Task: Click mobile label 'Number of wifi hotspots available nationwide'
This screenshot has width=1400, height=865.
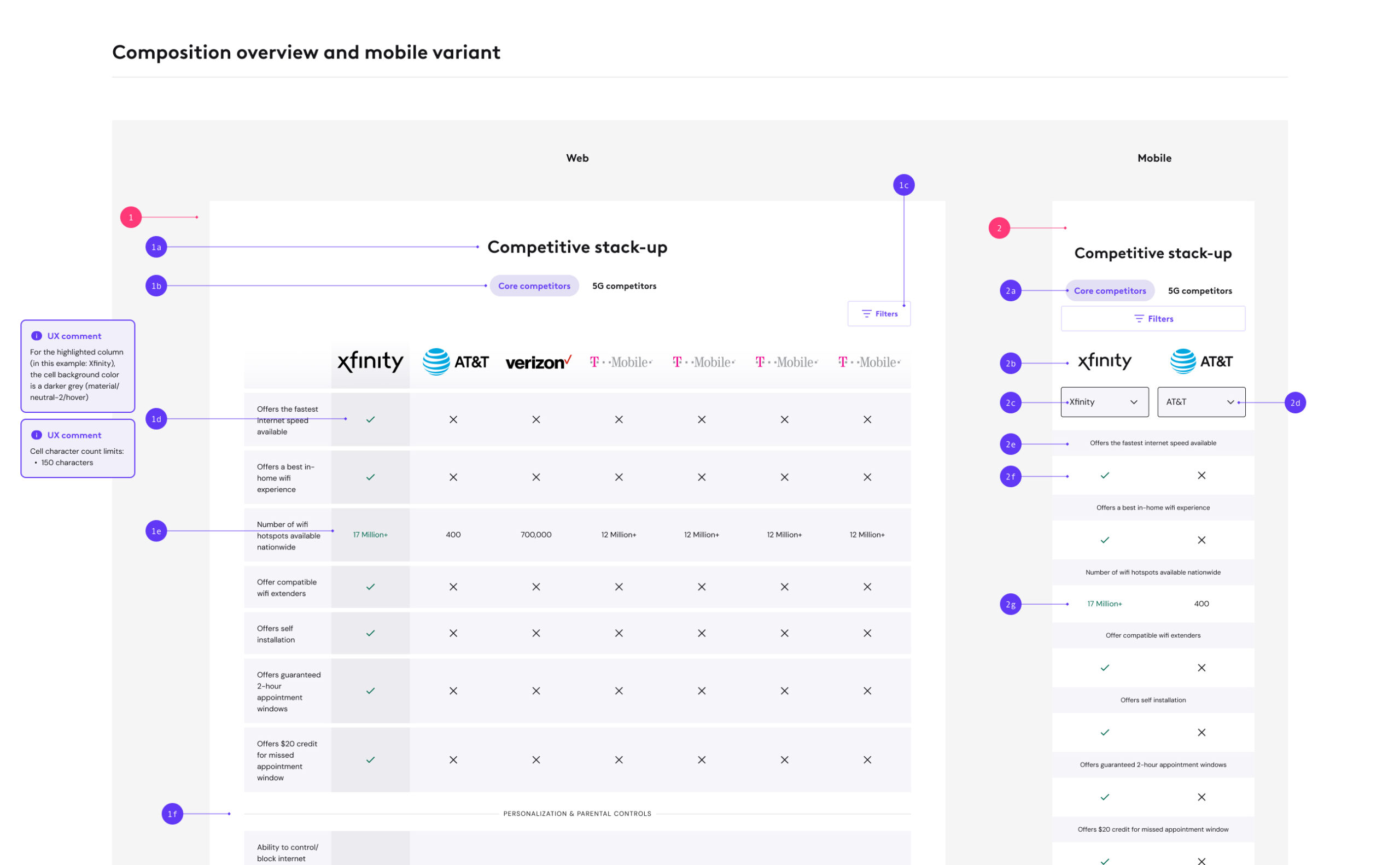Action: [x=1153, y=572]
